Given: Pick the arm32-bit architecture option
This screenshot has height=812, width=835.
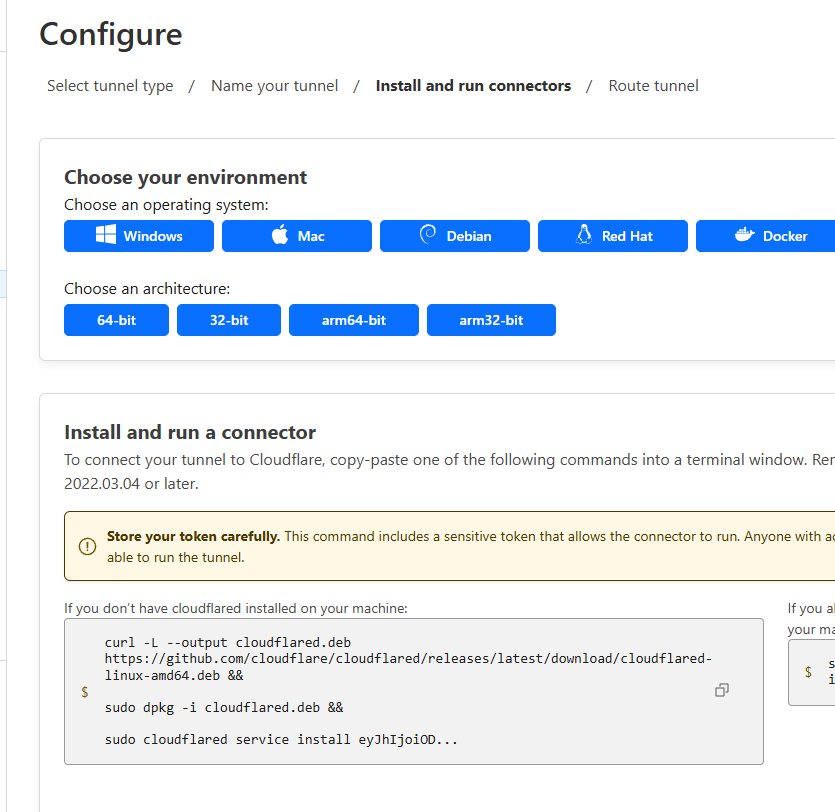Looking at the screenshot, I should (x=491, y=320).
